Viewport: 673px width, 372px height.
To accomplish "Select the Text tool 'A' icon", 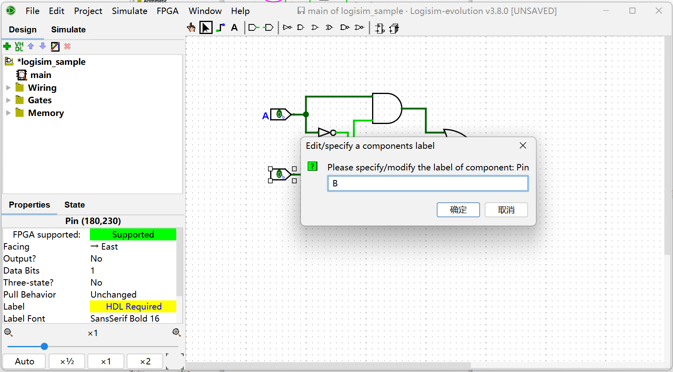I will pos(234,28).
